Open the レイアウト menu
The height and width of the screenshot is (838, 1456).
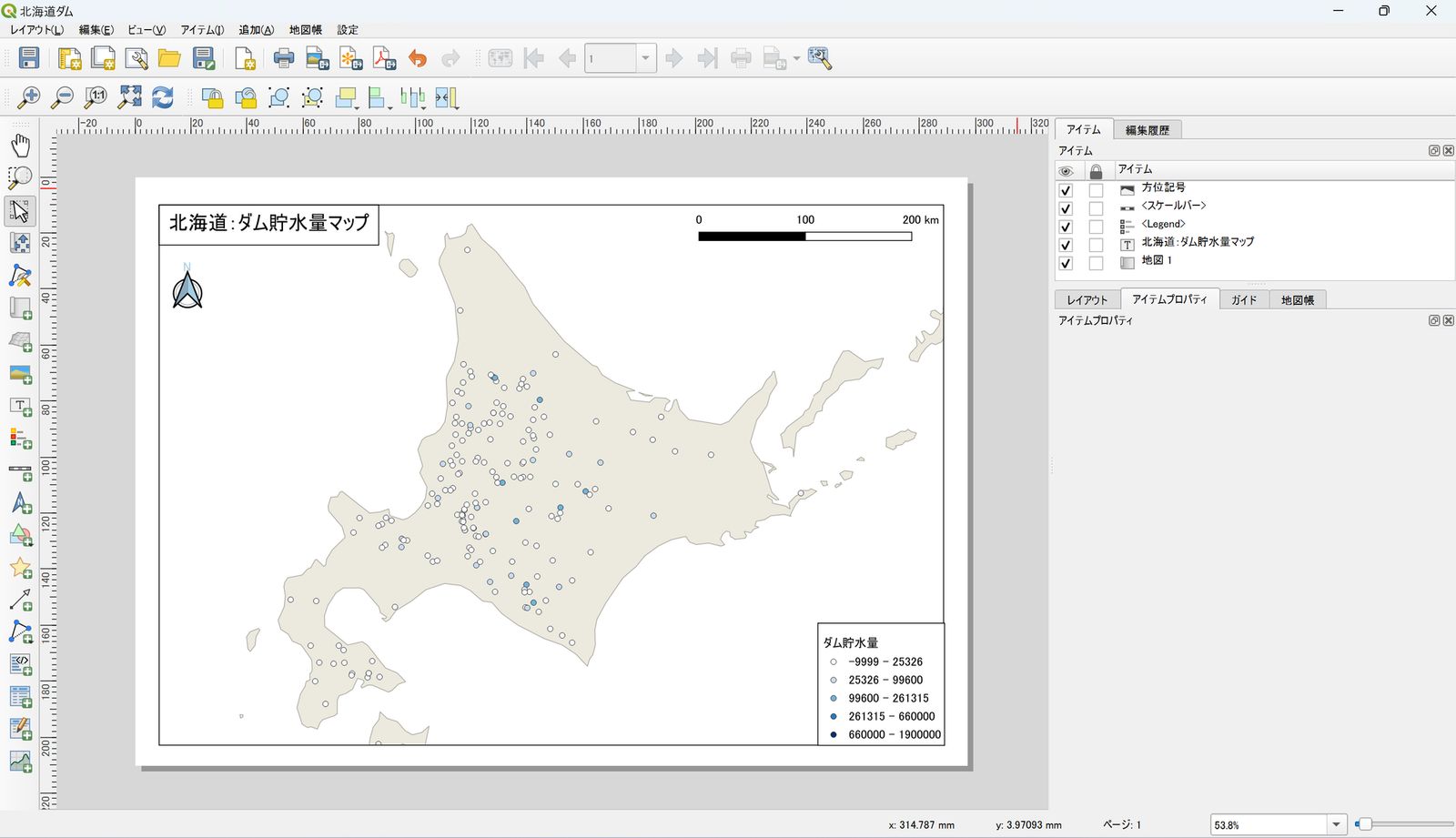37,30
